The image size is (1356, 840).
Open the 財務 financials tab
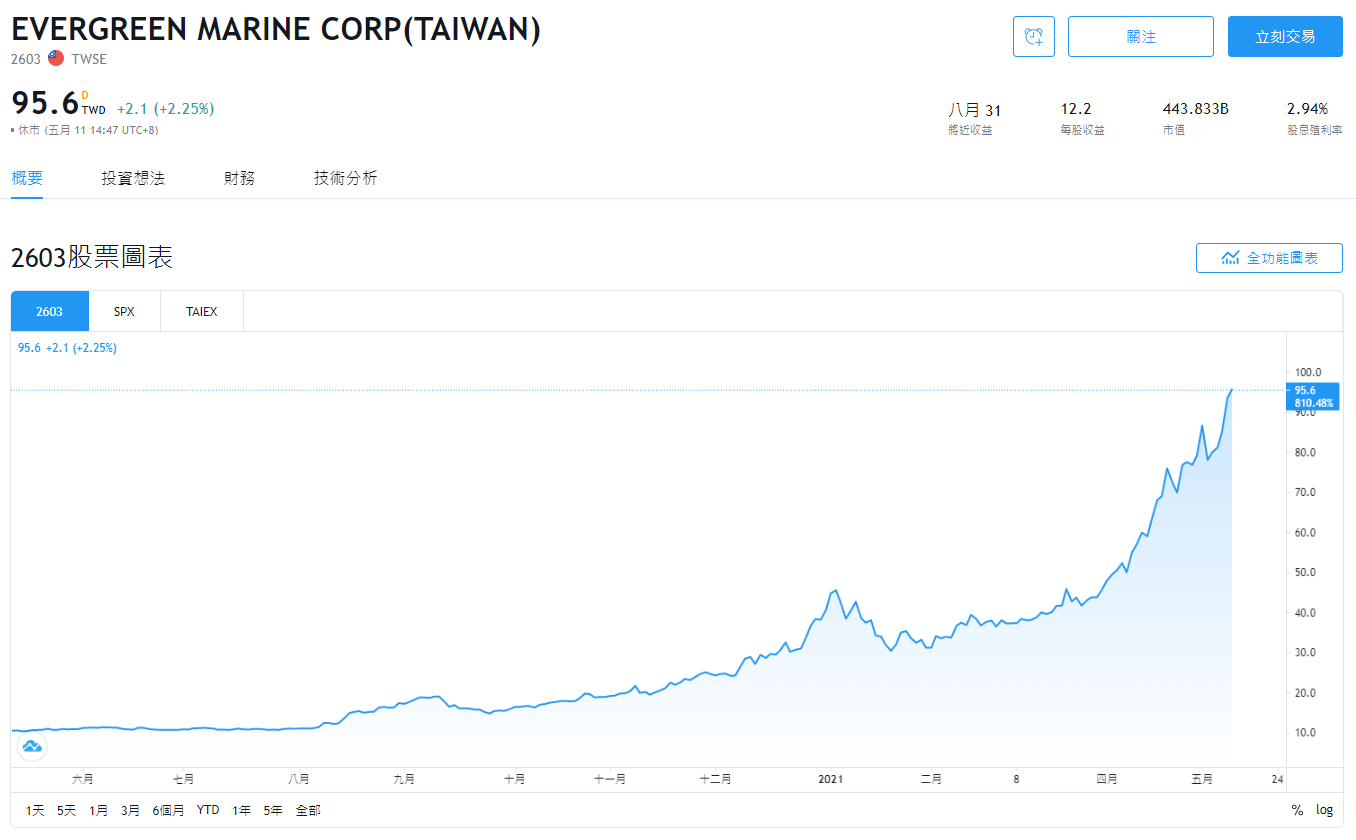click(239, 178)
